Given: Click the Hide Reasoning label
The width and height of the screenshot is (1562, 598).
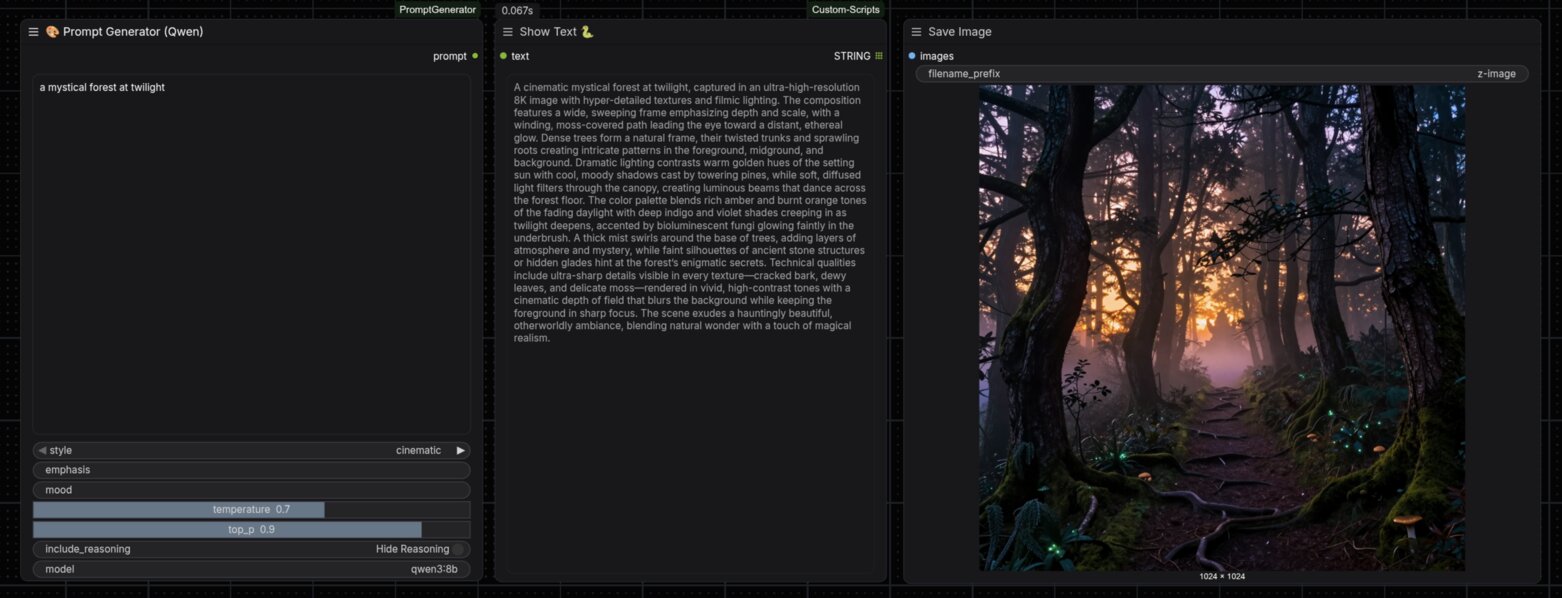Looking at the screenshot, I should click(412, 549).
